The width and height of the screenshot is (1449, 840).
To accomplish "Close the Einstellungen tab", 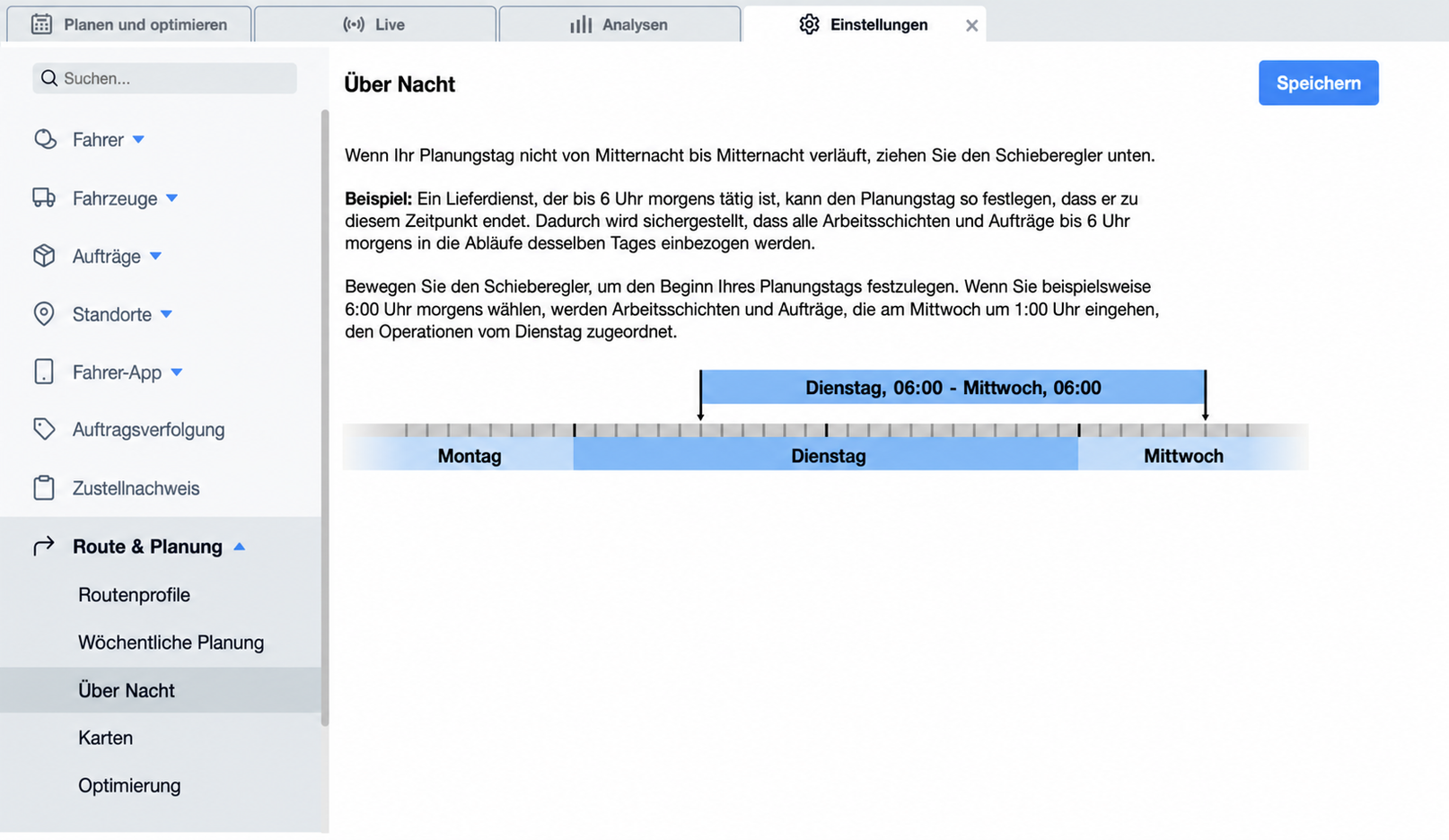I will pyautogui.click(x=971, y=25).
